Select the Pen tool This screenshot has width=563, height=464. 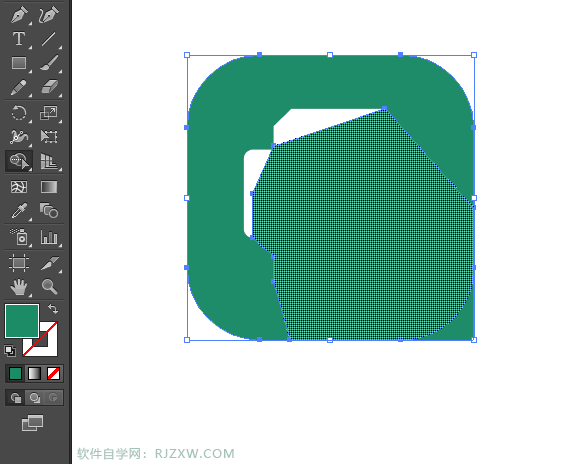pyautogui.click(x=19, y=15)
